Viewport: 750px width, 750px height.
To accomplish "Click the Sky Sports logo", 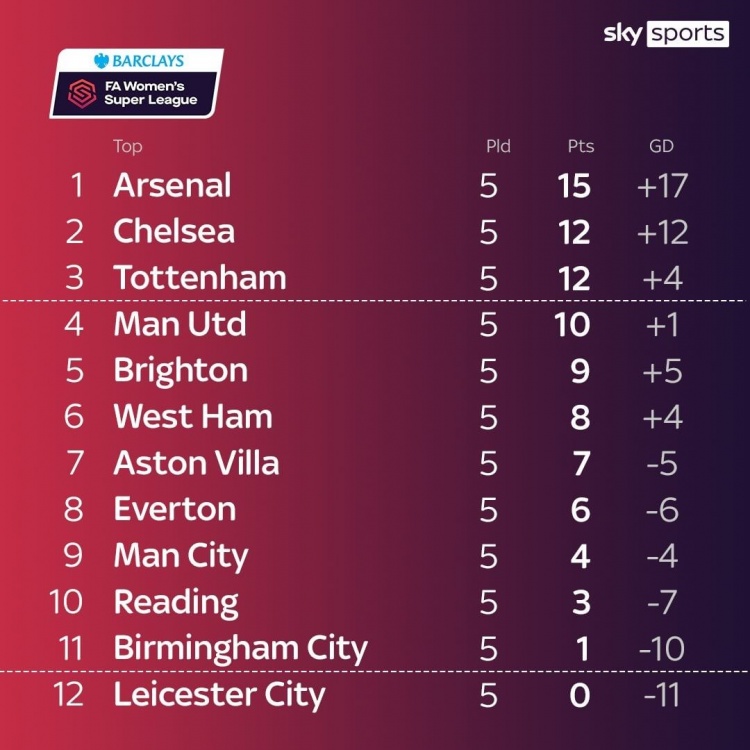I will [666, 33].
